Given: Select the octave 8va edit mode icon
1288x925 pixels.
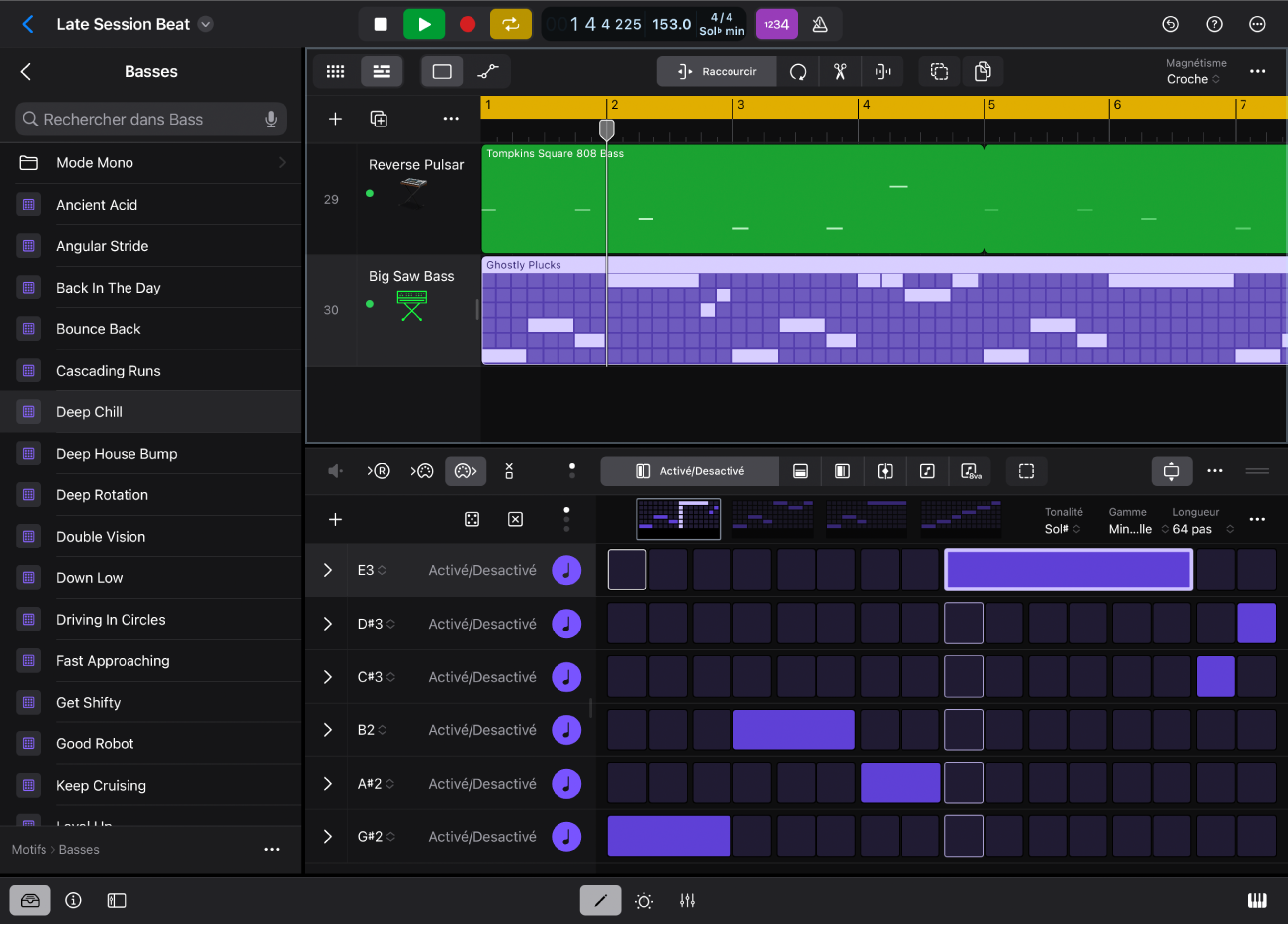Looking at the screenshot, I should pyautogui.click(x=971, y=471).
